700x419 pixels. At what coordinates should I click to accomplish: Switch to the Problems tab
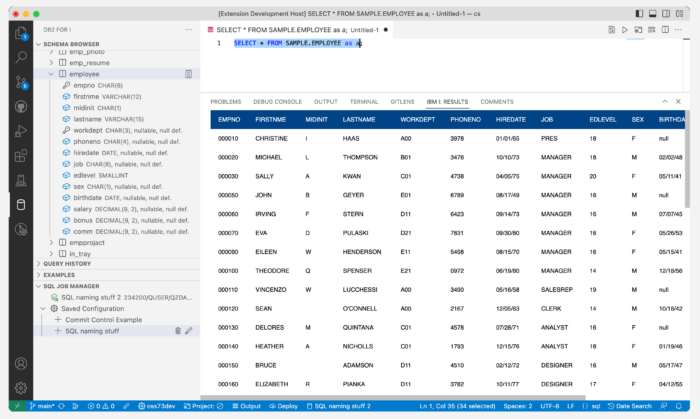pos(225,102)
